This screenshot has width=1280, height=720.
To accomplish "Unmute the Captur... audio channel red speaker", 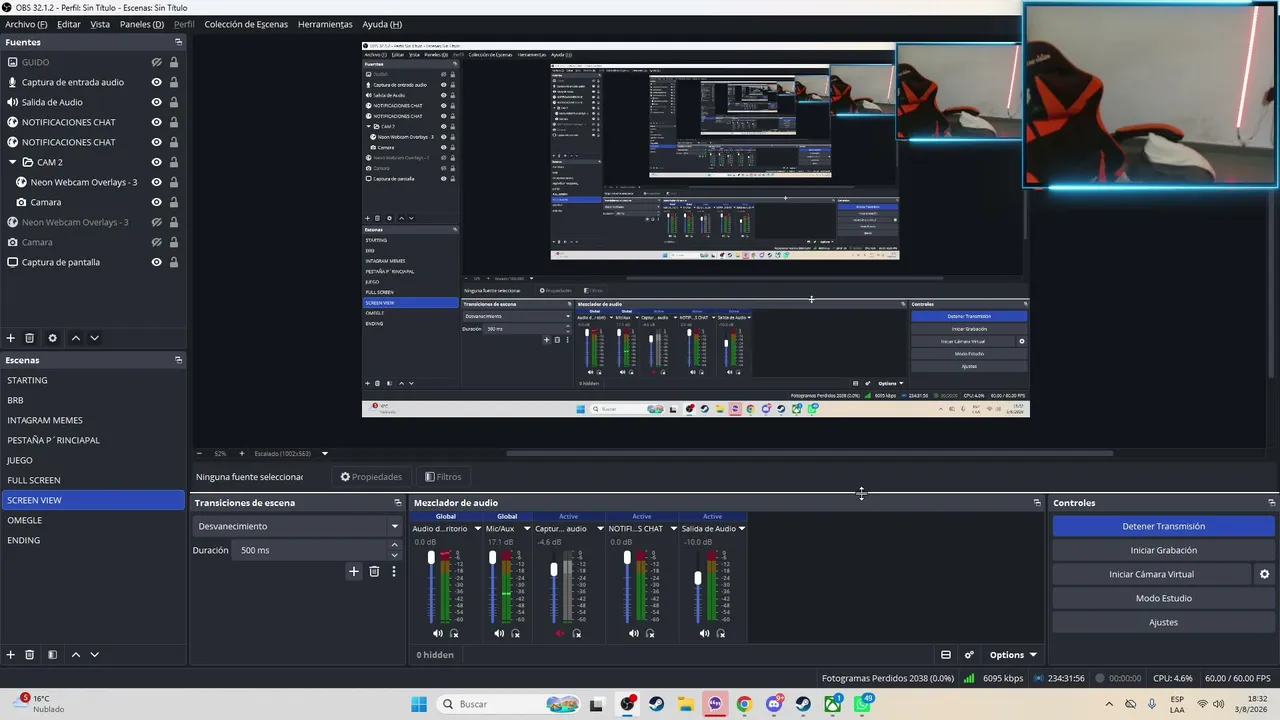I will click(560, 633).
